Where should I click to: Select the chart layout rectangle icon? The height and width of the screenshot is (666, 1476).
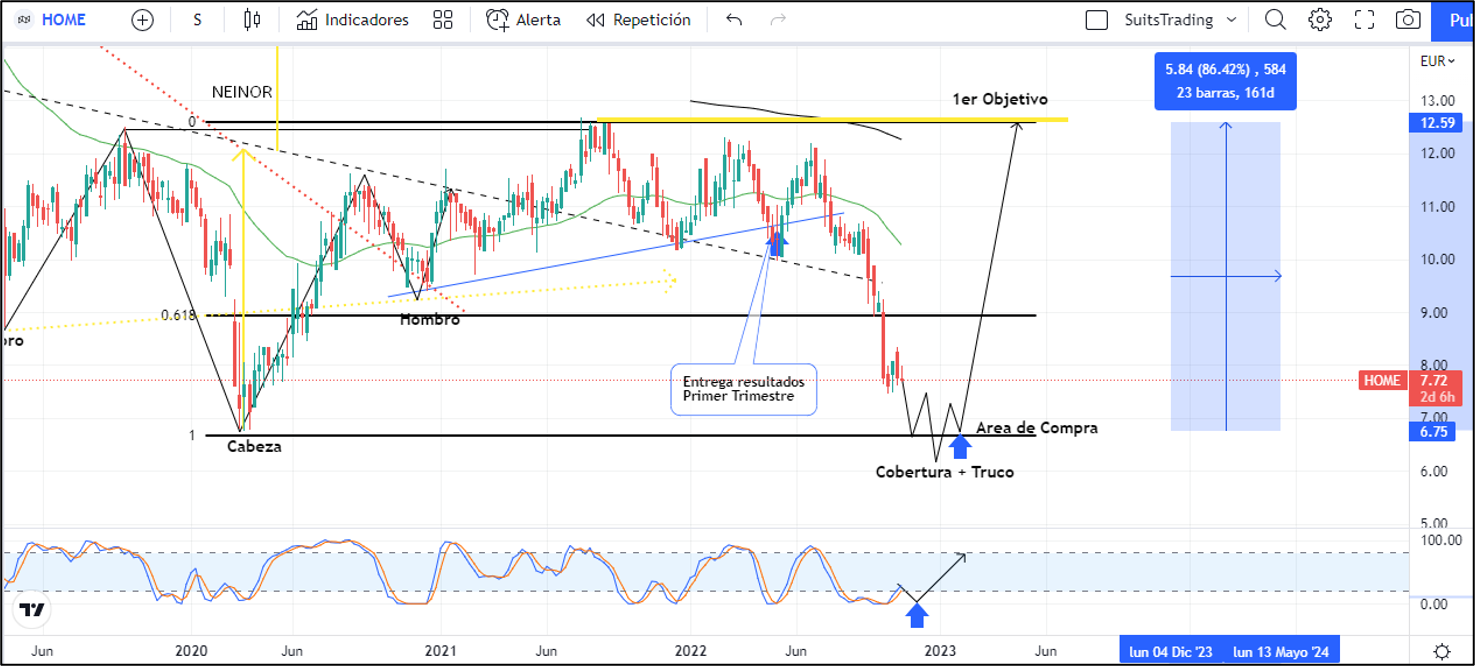pyautogui.click(x=1097, y=20)
